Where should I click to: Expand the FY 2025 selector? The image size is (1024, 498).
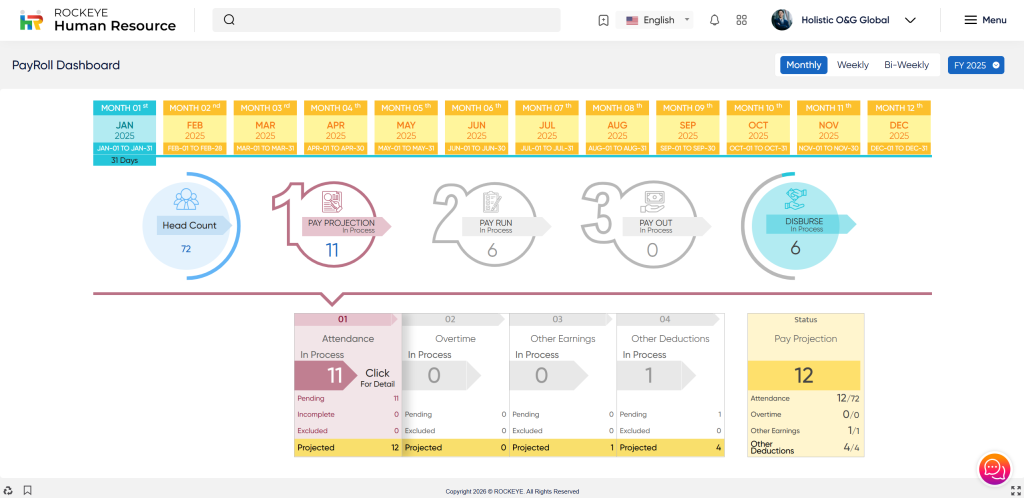pos(975,65)
